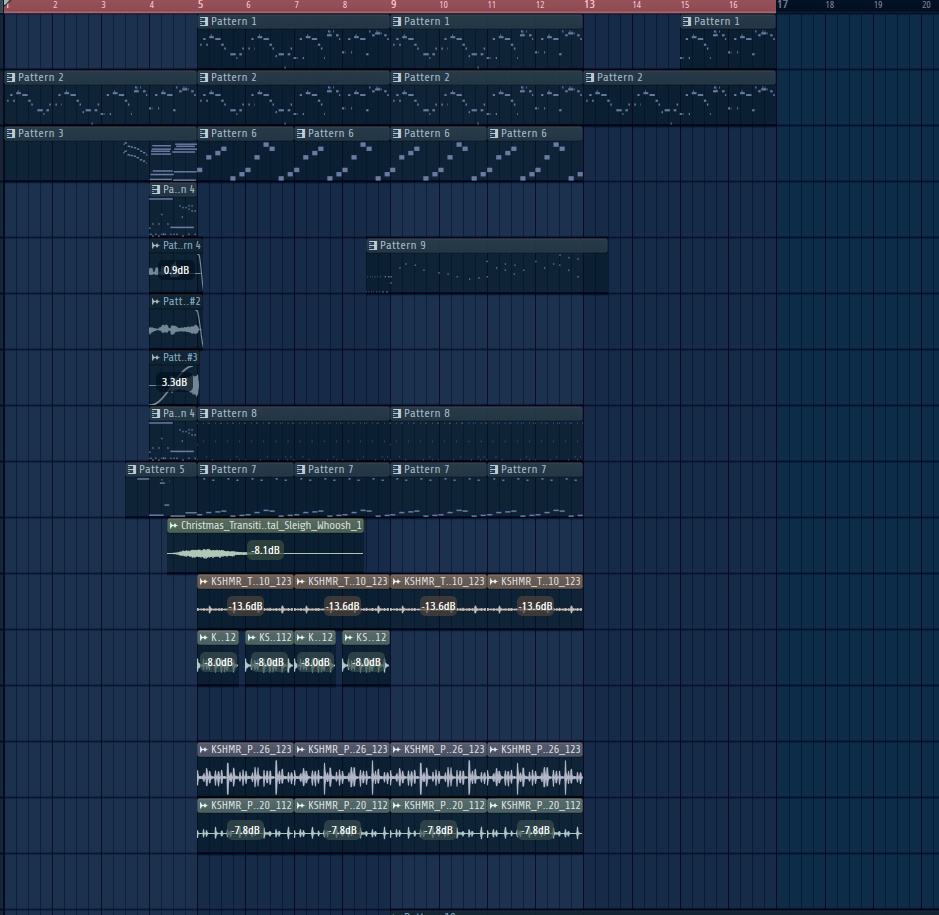Open menu icon of Pattern 7 clip at bar 11
The image size is (939, 915).
pyautogui.click(x=493, y=469)
